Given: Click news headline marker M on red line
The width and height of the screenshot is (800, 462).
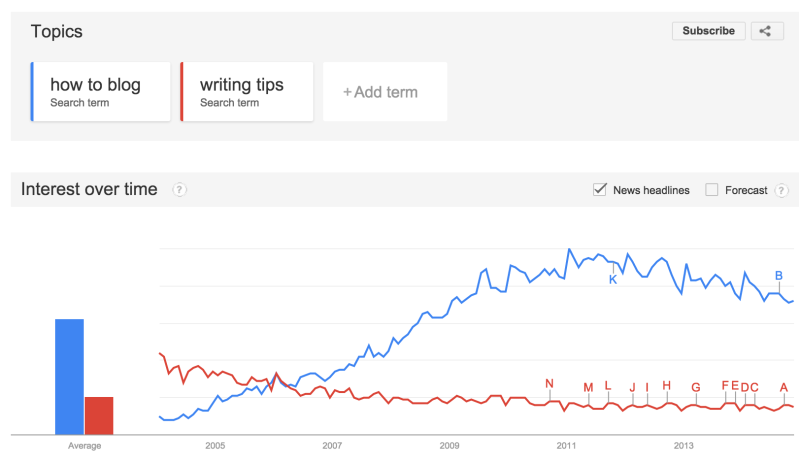Looking at the screenshot, I should 588,388.
